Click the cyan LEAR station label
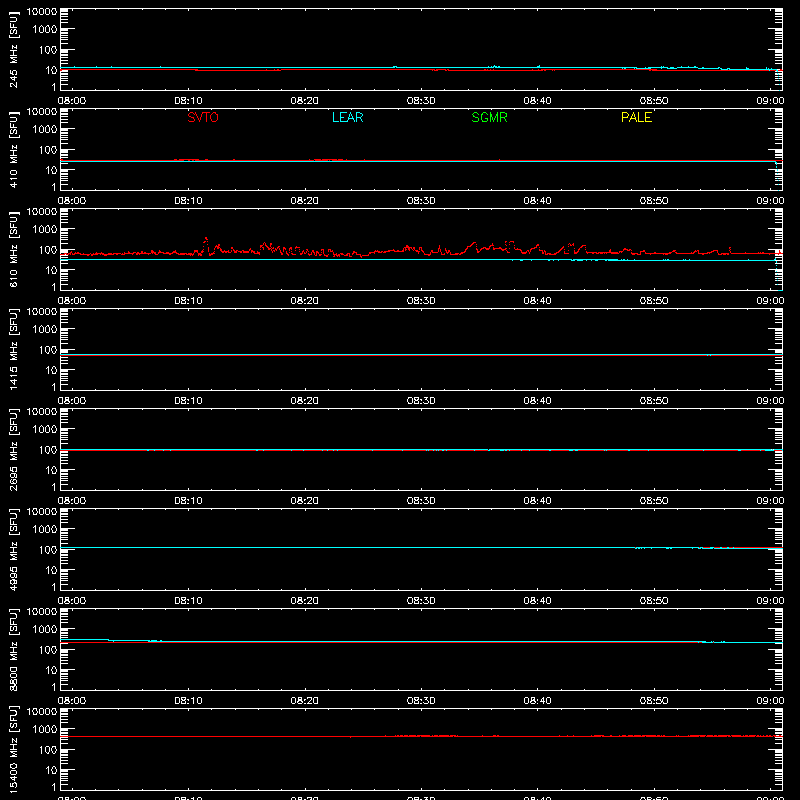800x800 pixels. point(347,117)
